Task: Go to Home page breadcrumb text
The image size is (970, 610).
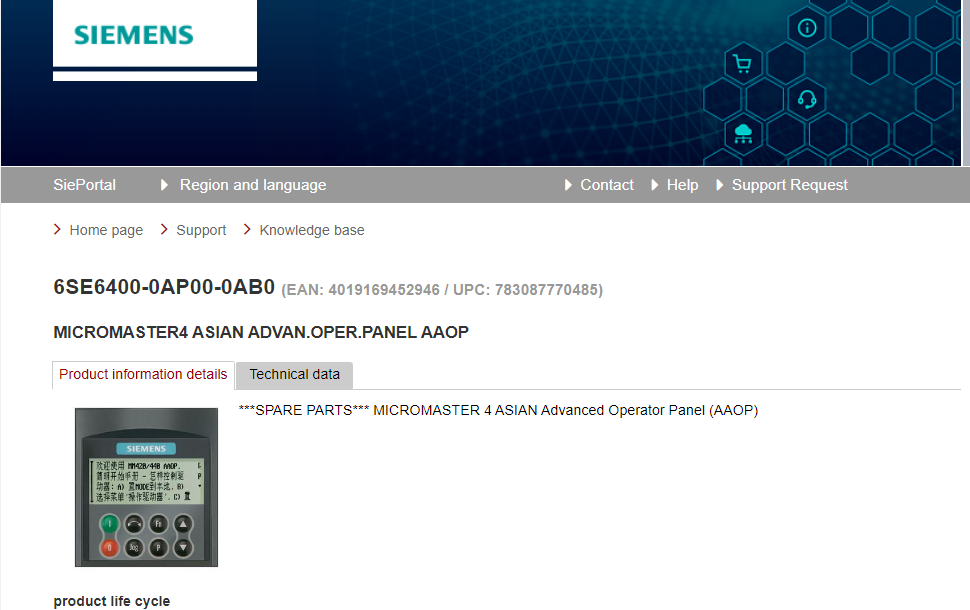Action: tap(106, 230)
